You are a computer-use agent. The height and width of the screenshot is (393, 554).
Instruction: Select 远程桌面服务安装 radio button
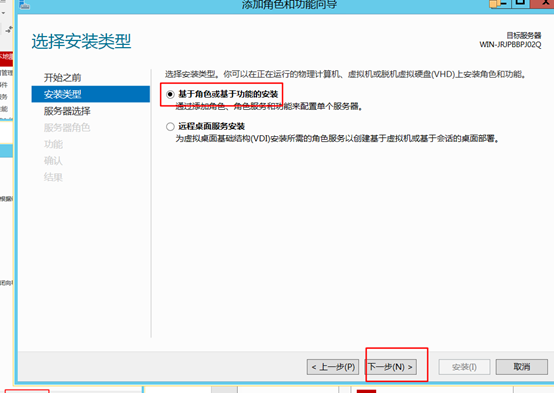(170, 127)
